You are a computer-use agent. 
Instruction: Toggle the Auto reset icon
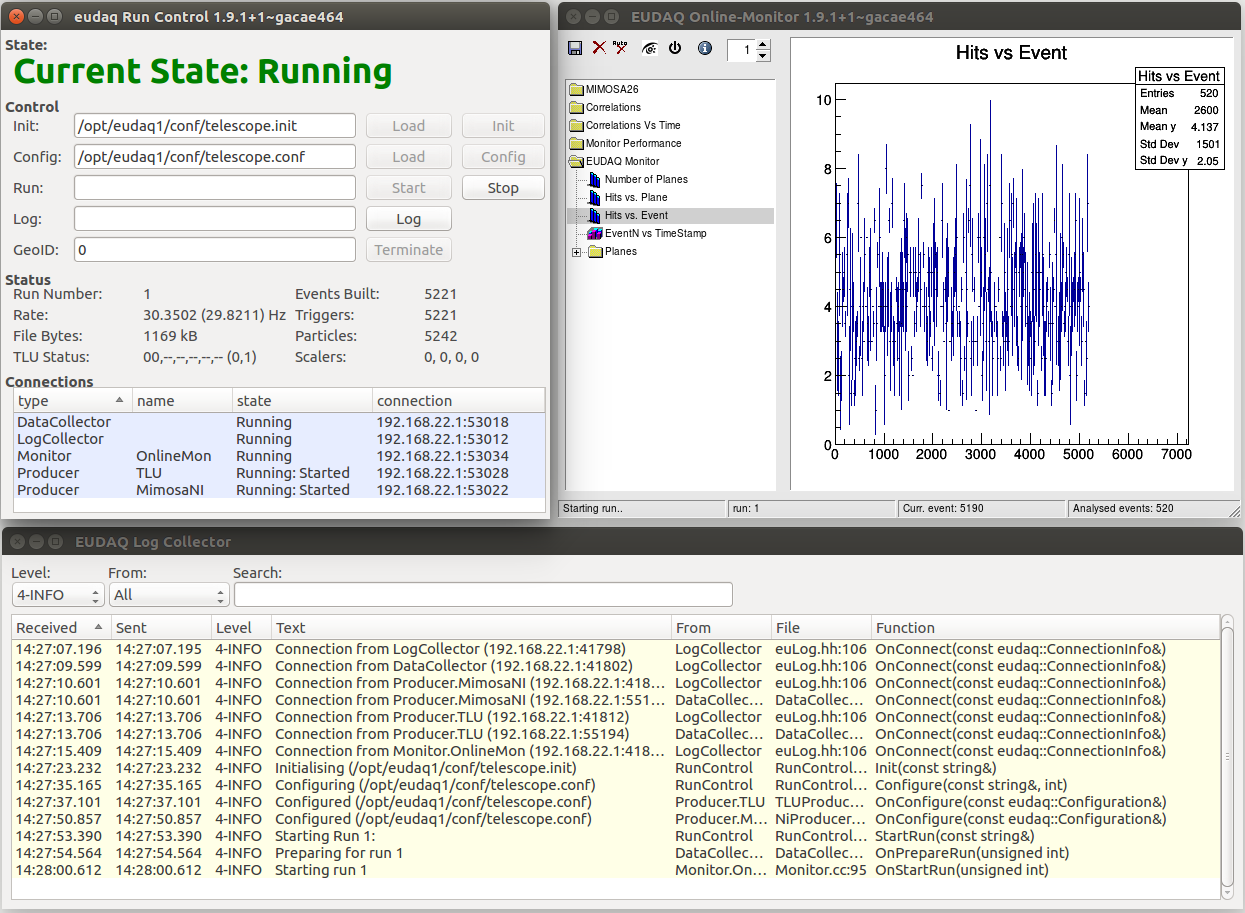point(620,48)
